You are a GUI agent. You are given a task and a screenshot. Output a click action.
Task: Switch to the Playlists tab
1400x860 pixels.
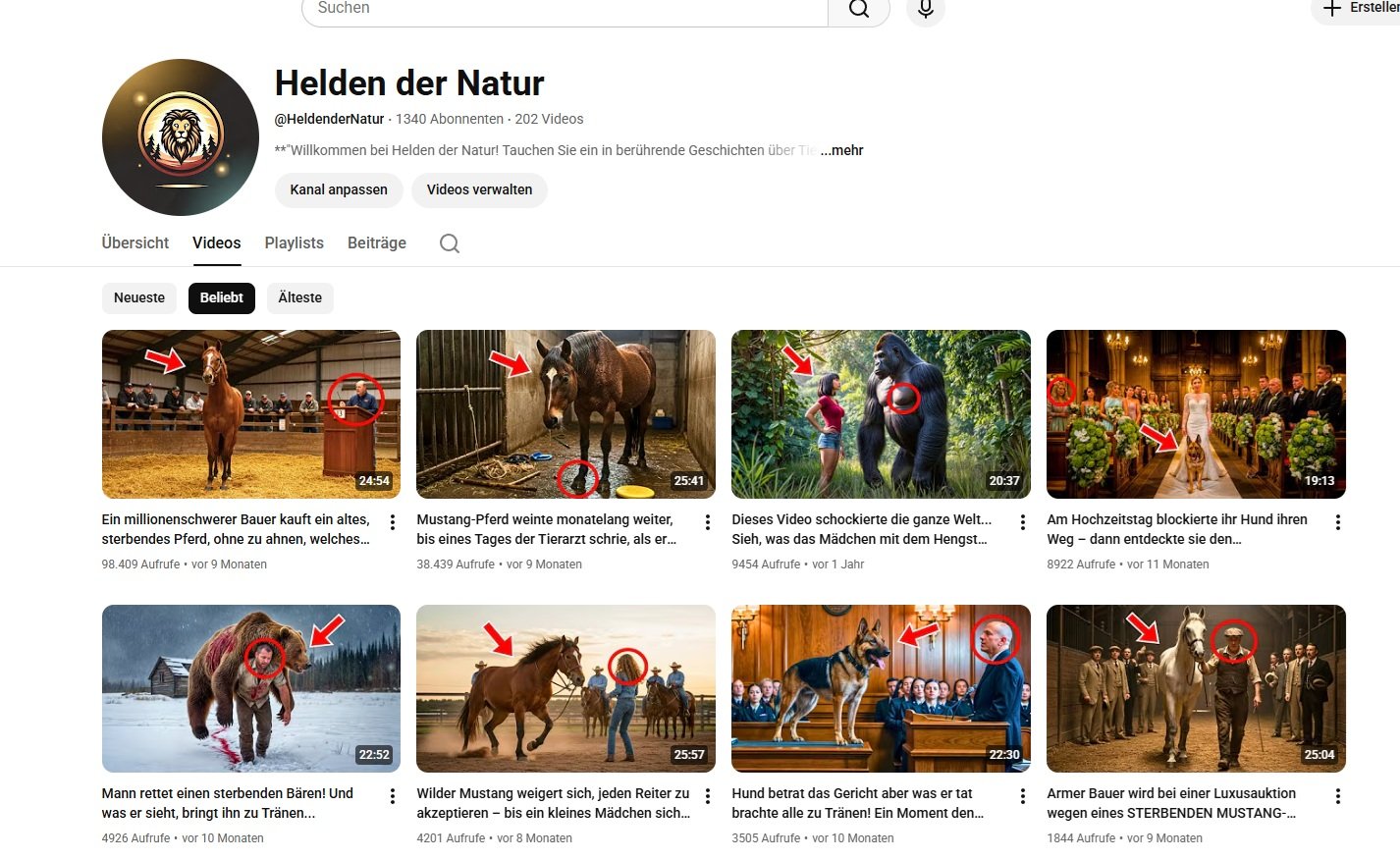click(x=295, y=242)
